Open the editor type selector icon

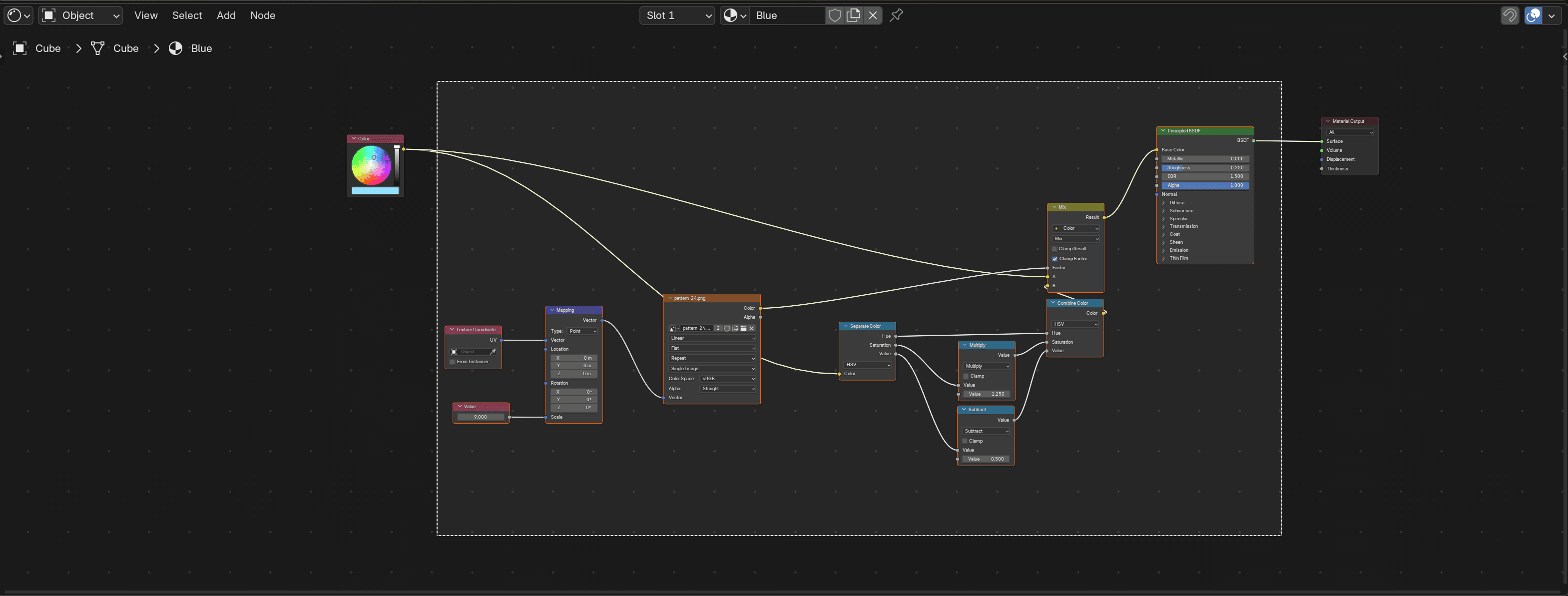(18, 15)
